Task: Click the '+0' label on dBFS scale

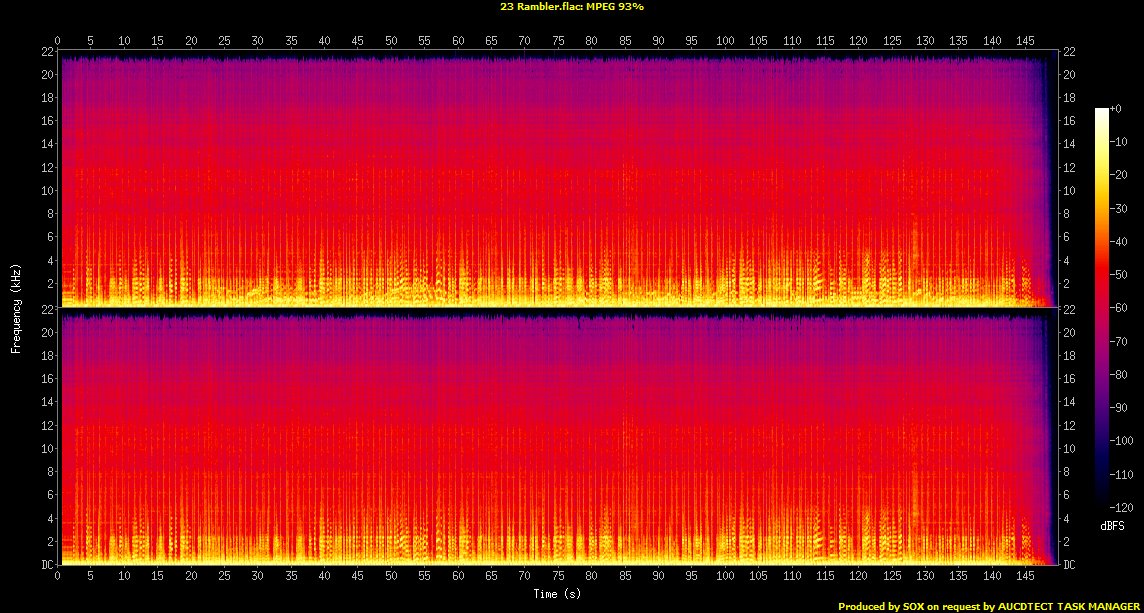Action: pyautogui.click(x=1117, y=107)
